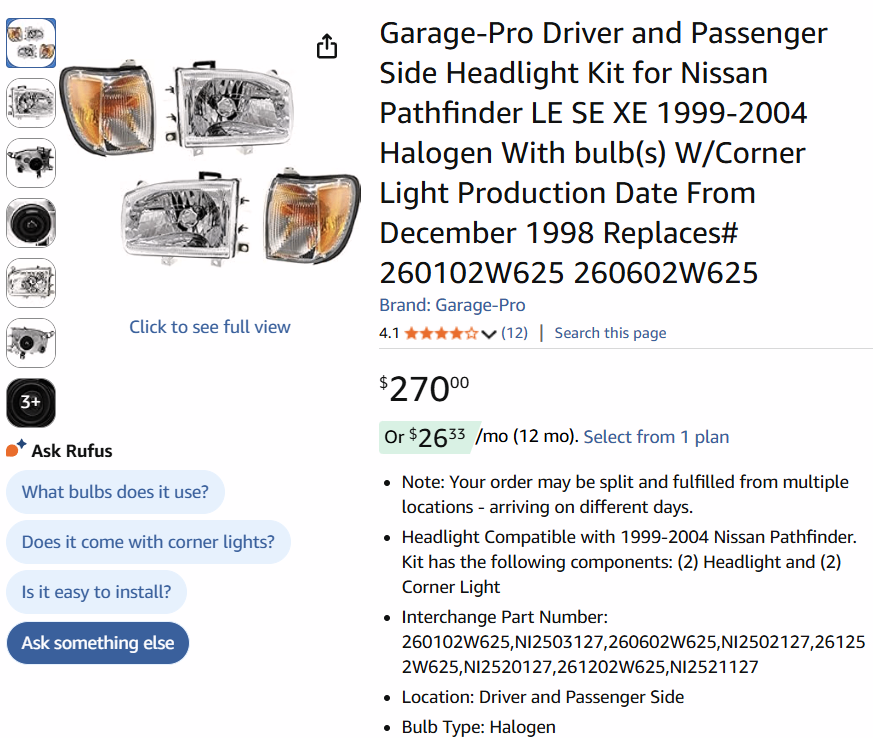View the second corner light thumbnail
Viewport: 873px width, 738px height.
(31, 103)
